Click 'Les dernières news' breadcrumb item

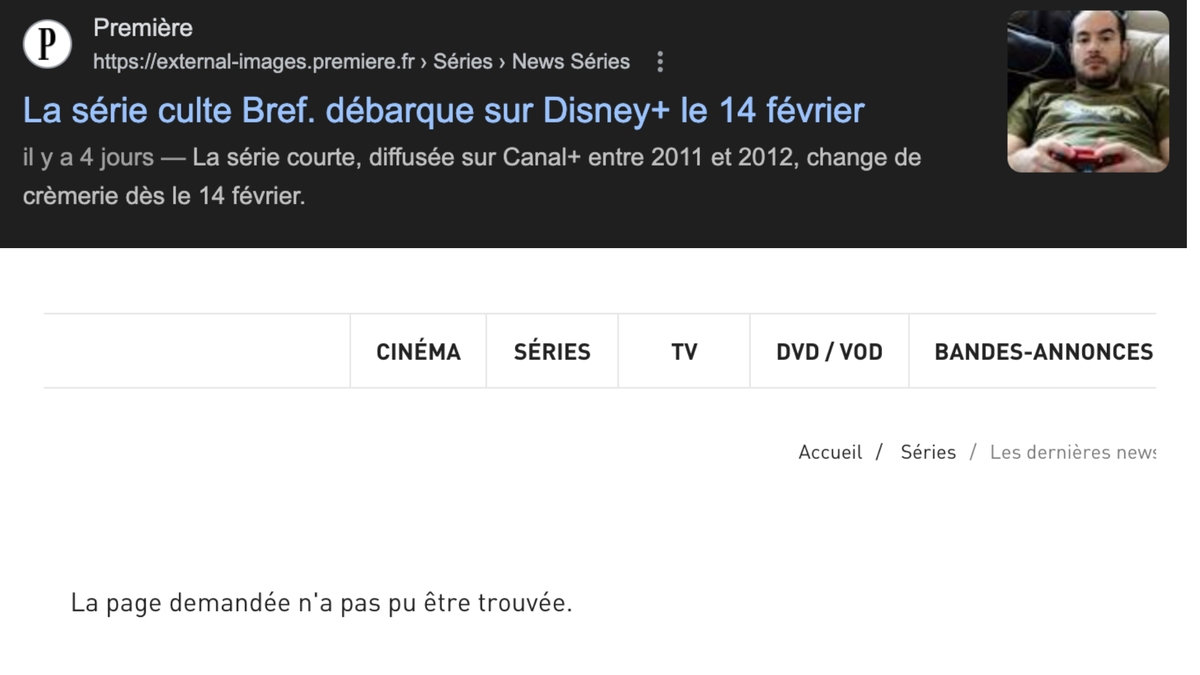[1073, 452]
